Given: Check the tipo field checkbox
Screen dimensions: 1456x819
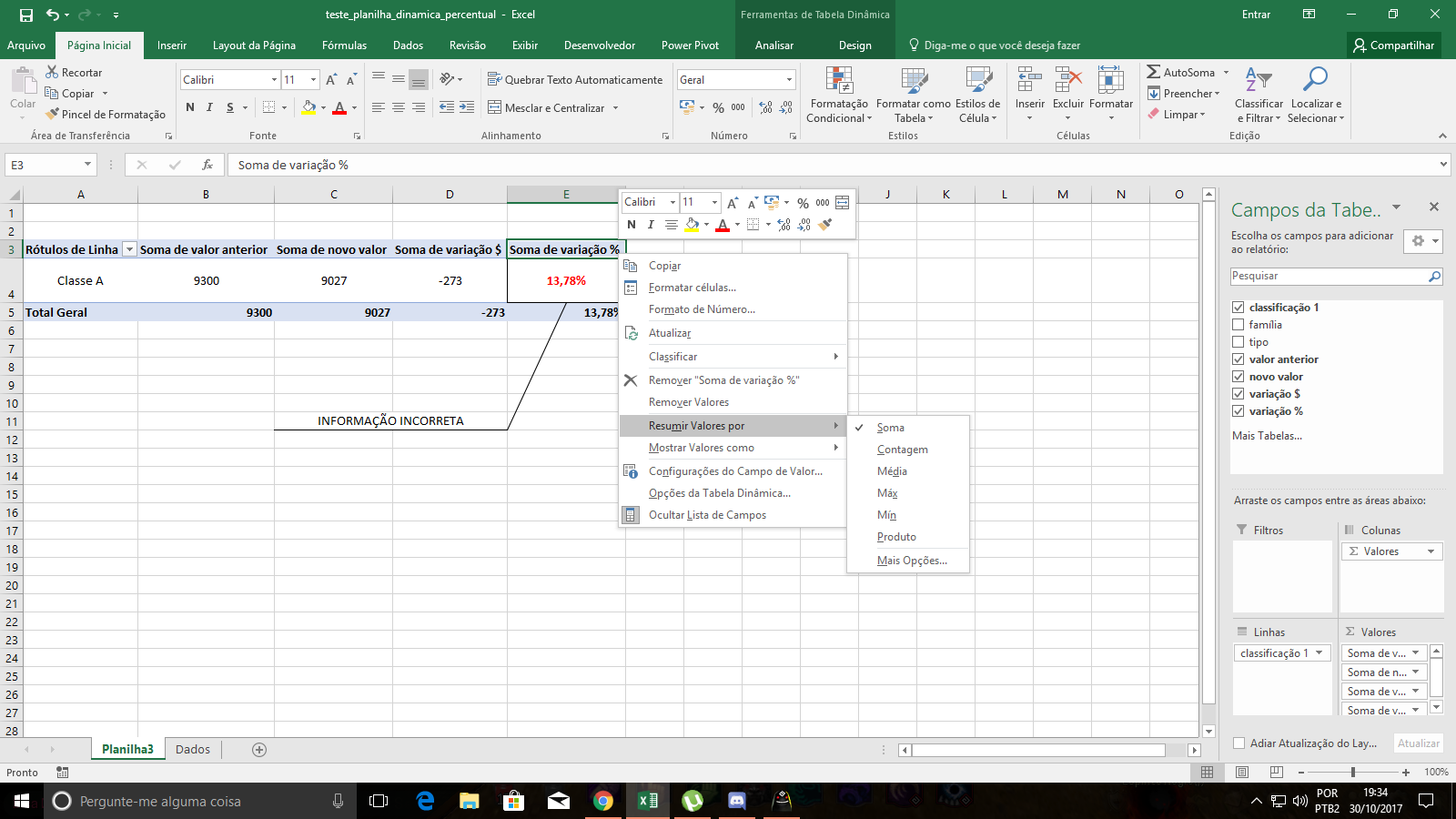Looking at the screenshot, I should tap(1238, 342).
